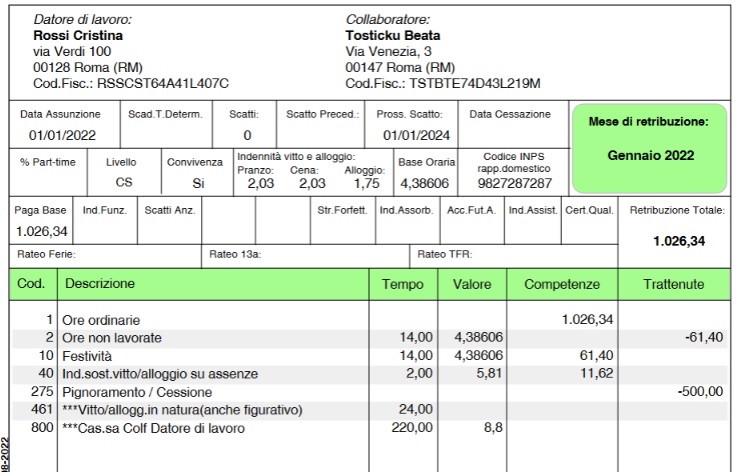This screenshot has width=739, height=472.
Task: Click Mese di retribuzione heading
Action: click(x=649, y=122)
